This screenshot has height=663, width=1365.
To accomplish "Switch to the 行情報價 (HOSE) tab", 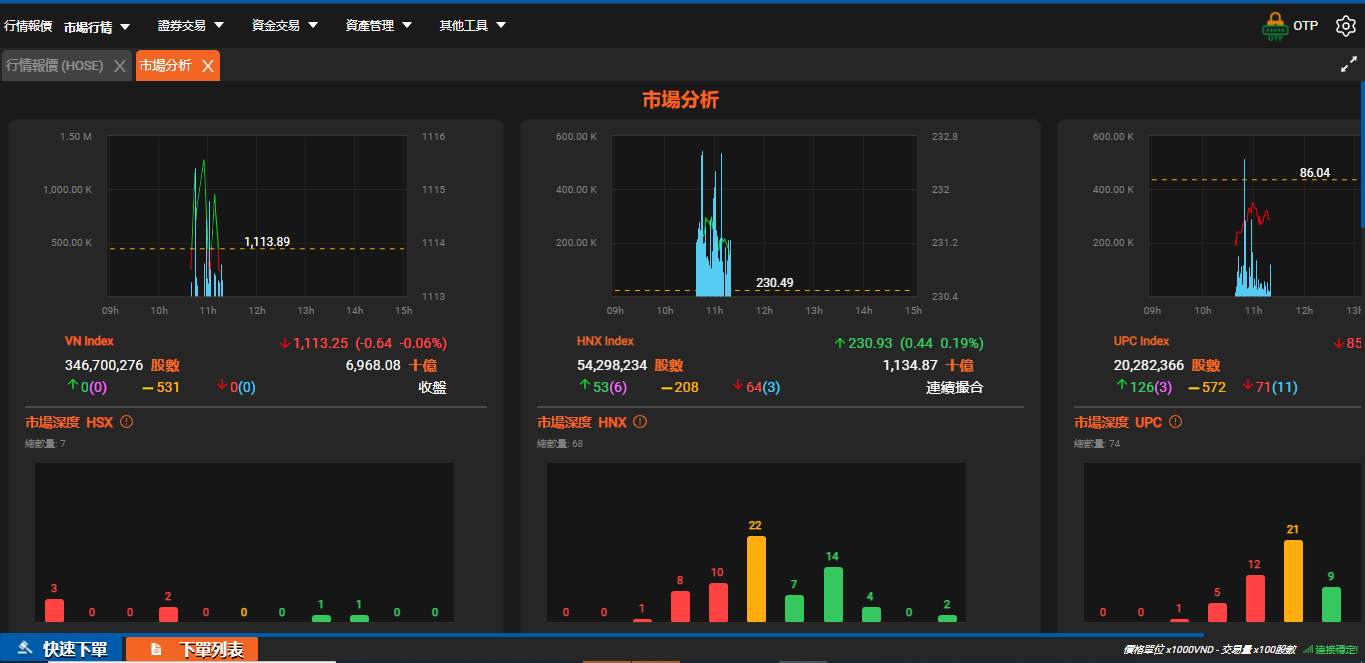I will [x=55, y=66].
